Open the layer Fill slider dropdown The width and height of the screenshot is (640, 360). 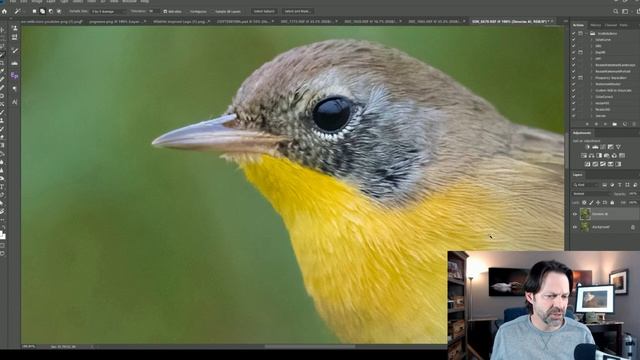coord(633,202)
